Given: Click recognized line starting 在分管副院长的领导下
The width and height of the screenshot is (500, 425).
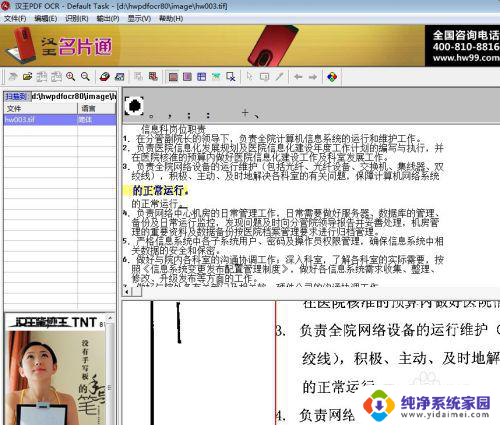Looking at the screenshot, I should (279, 138).
